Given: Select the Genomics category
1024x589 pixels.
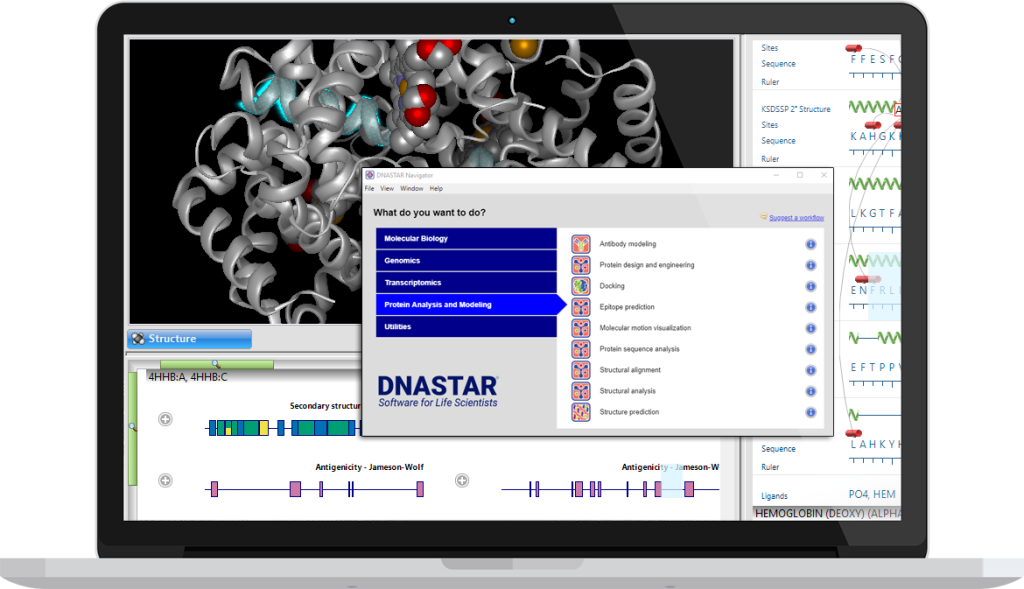Looking at the screenshot, I should 466,261.
